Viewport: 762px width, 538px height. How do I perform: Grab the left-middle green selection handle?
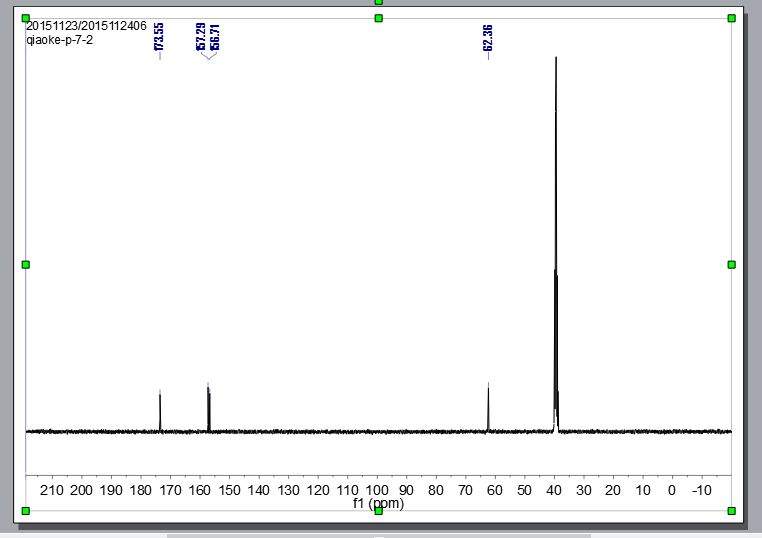[26, 264]
